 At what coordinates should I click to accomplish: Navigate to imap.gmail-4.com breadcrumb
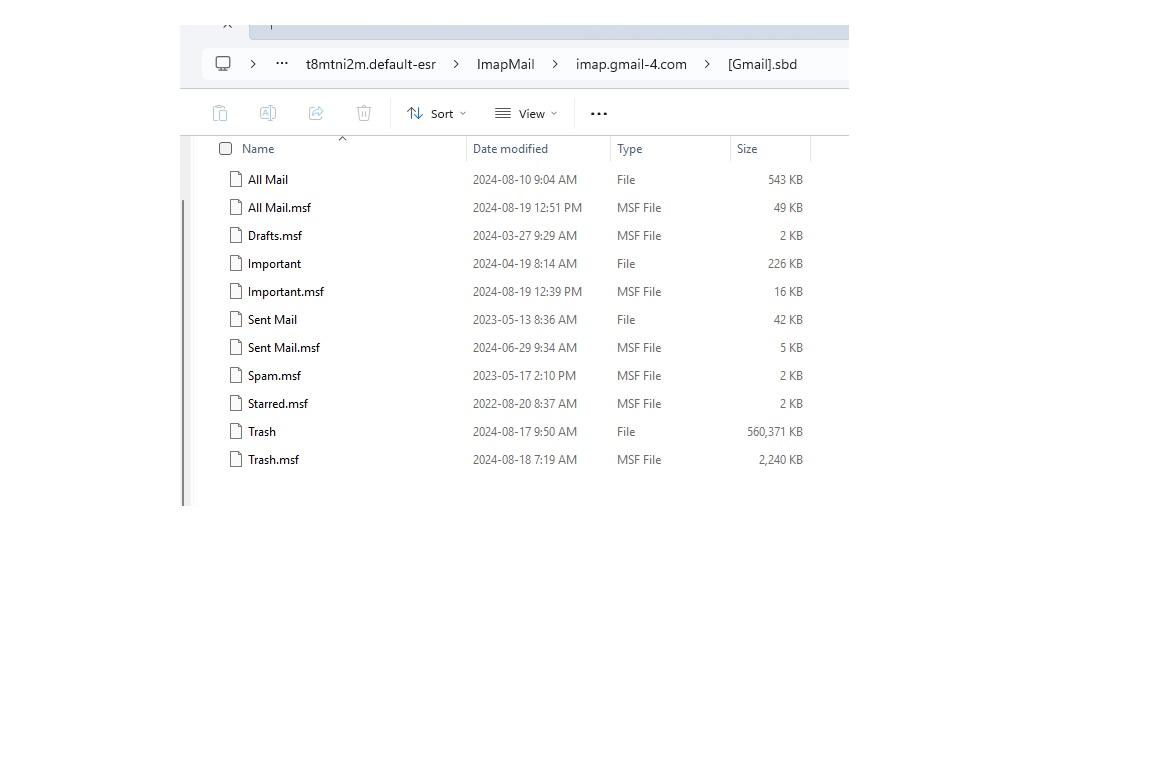(x=631, y=64)
